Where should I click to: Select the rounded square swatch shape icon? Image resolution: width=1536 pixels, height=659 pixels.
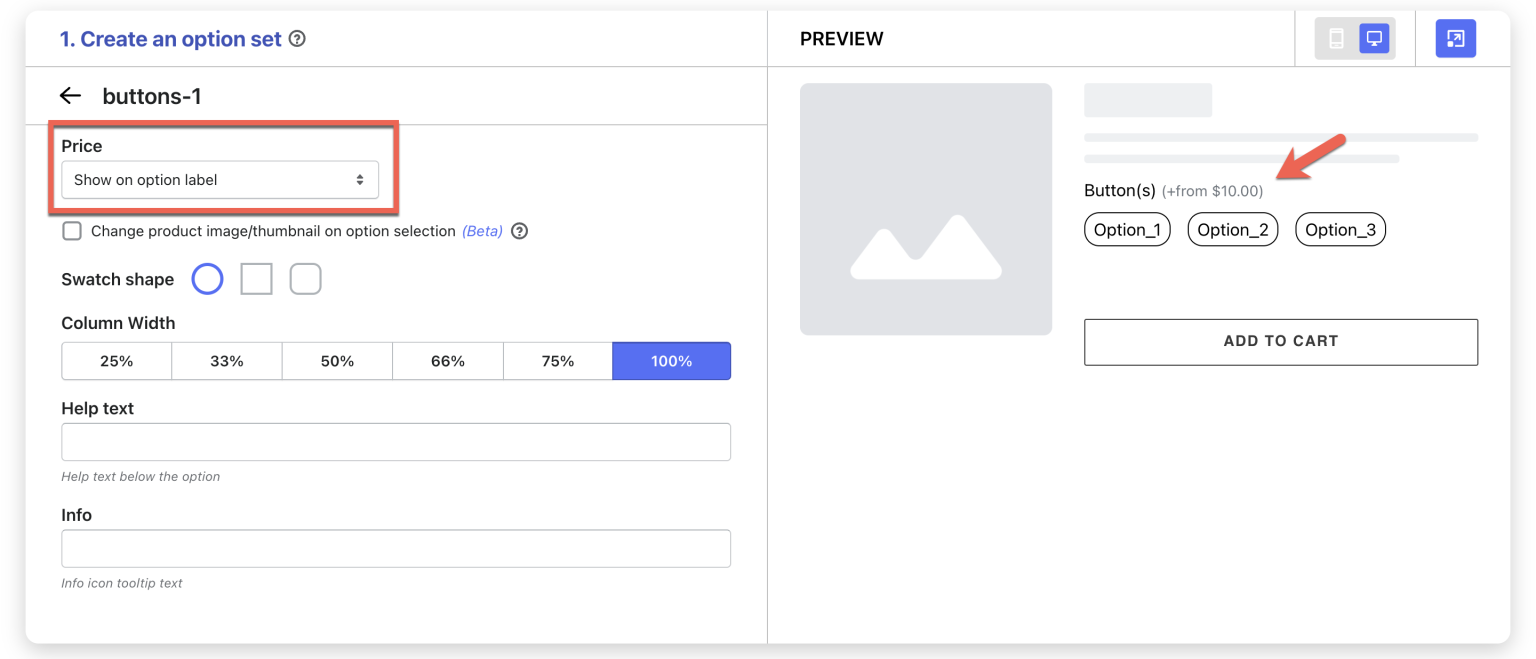click(305, 279)
